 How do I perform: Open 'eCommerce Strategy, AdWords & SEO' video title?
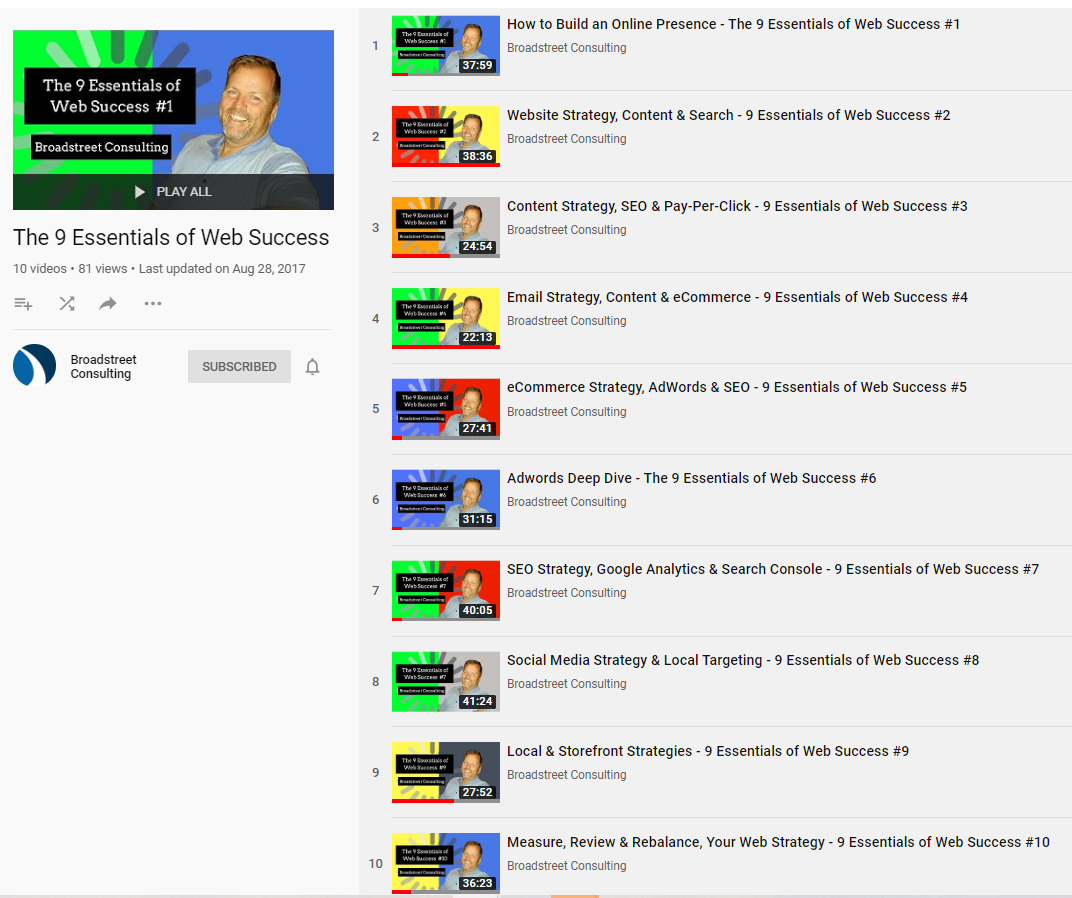[737, 388]
